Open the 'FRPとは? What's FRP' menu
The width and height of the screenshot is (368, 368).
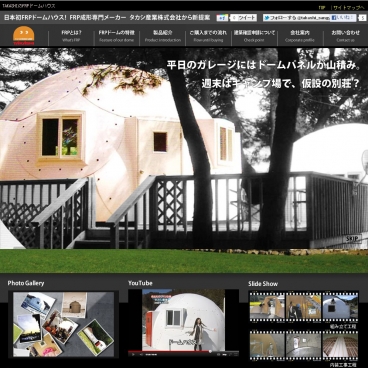(x=71, y=36)
